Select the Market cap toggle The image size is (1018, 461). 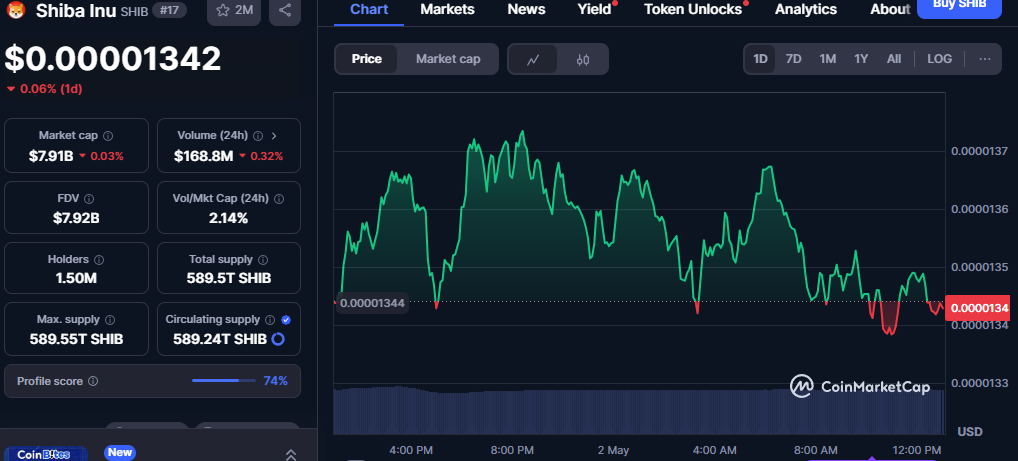[x=448, y=59]
